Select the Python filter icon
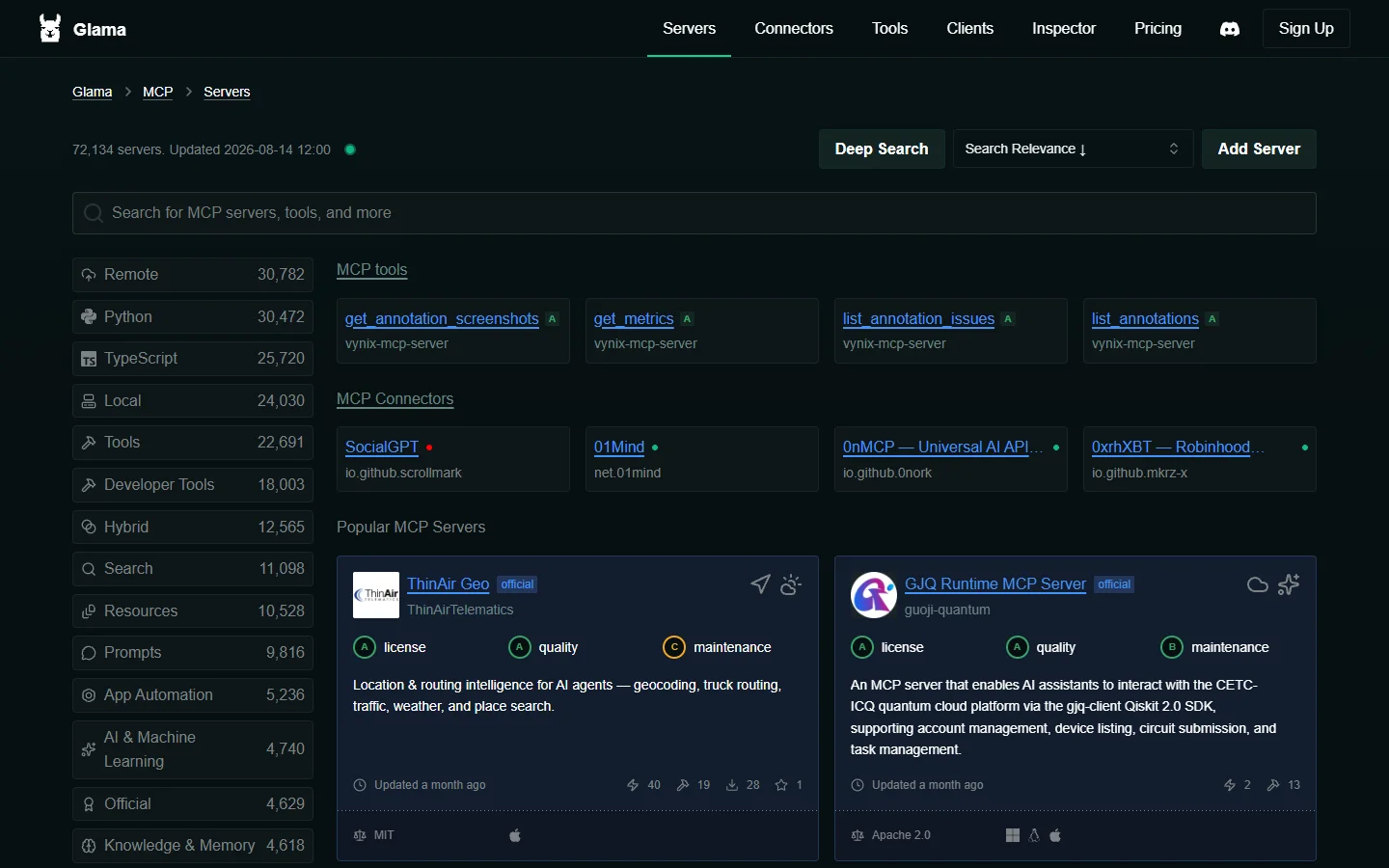This screenshot has width=1389, height=868. pos(89,316)
